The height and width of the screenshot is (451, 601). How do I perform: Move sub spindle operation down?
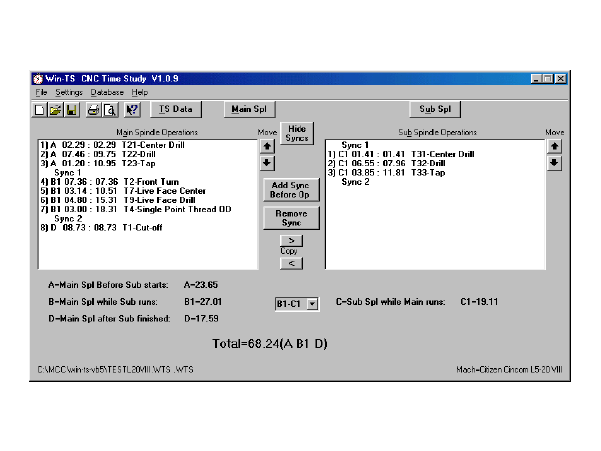coord(555,163)
